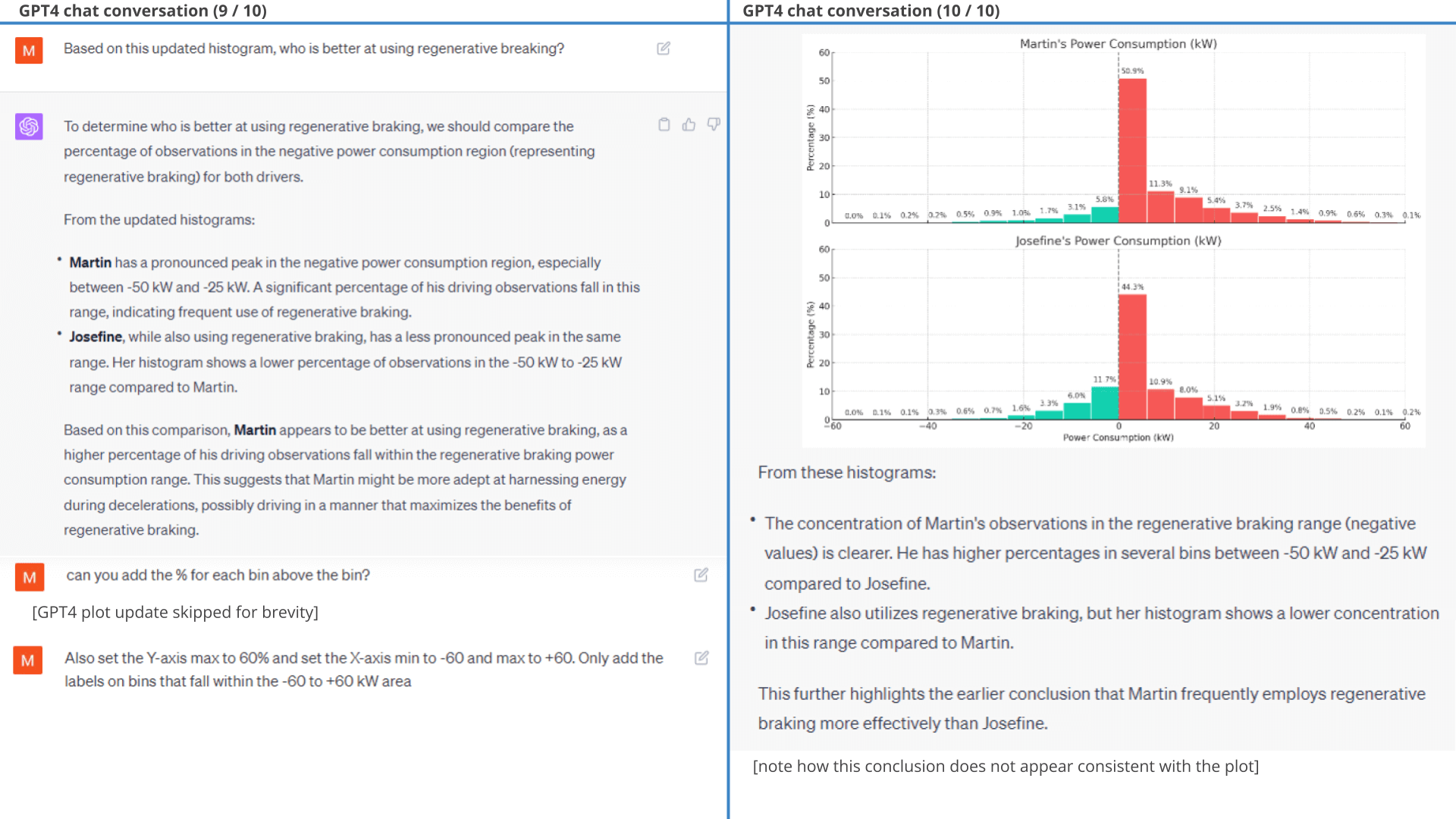Click the 9.1% label in Martin's chart

[x=1188, y=190]
